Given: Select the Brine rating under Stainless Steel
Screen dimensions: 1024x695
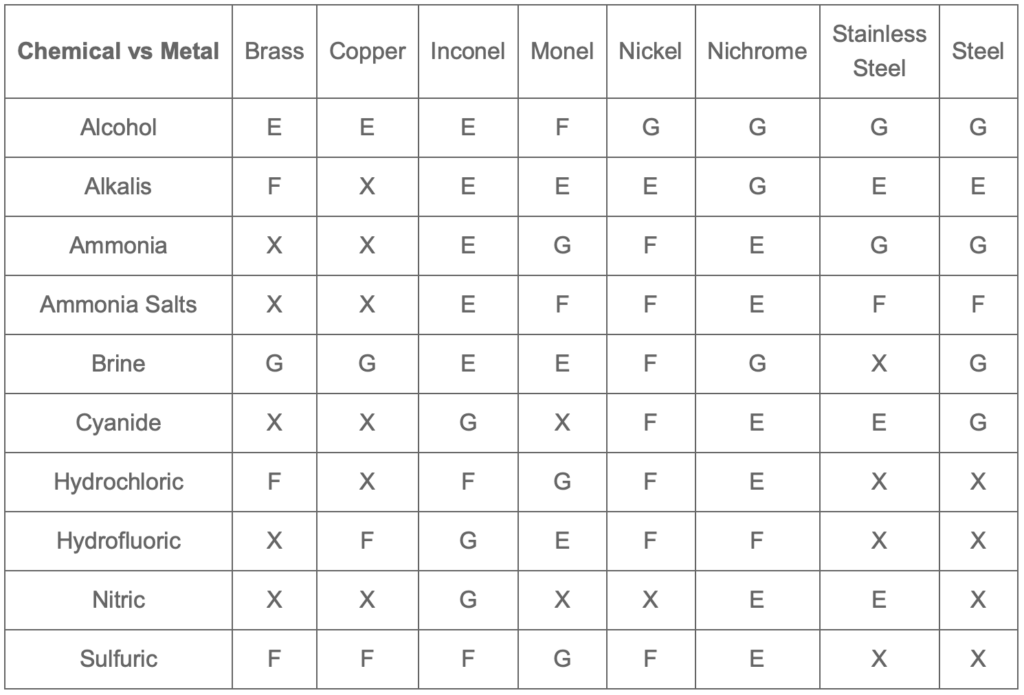Looking at the screenshot, I should point(879,364).
